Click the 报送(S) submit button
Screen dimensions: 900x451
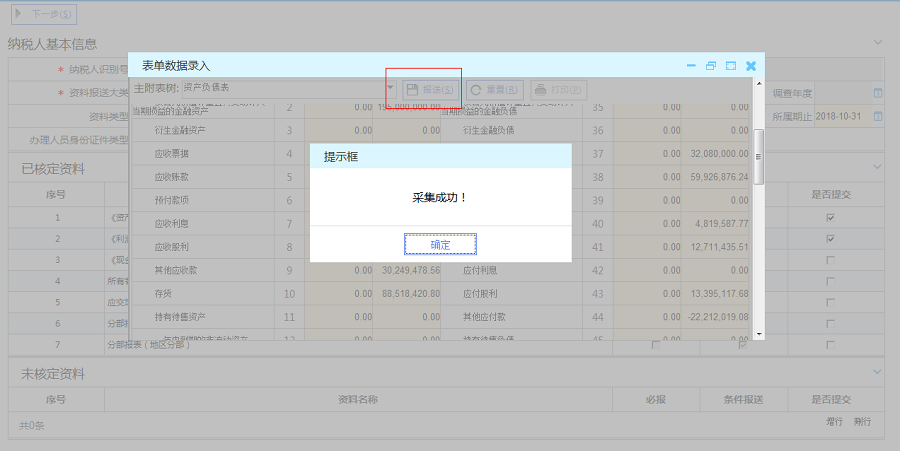(x=430, y=90)
